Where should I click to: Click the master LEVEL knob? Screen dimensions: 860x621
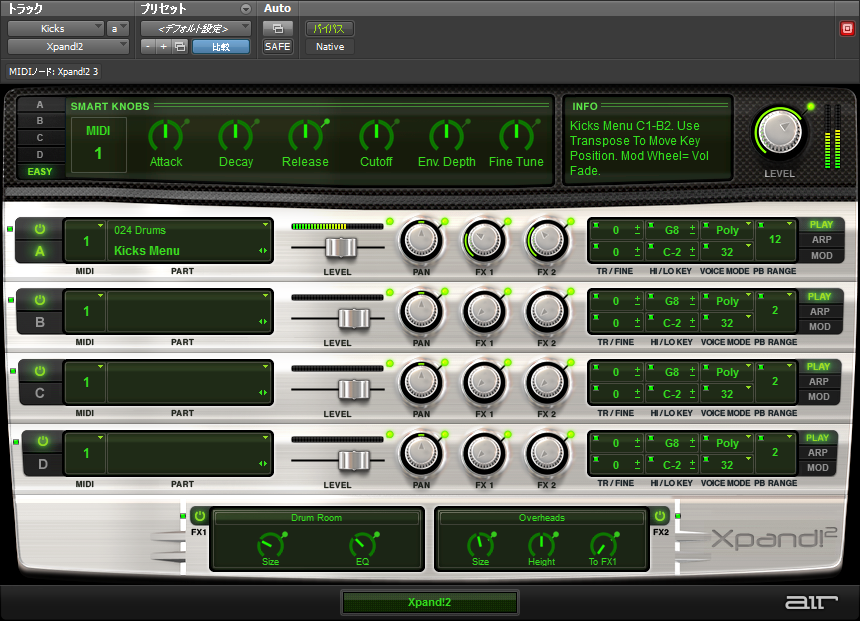tap(779, 133)
